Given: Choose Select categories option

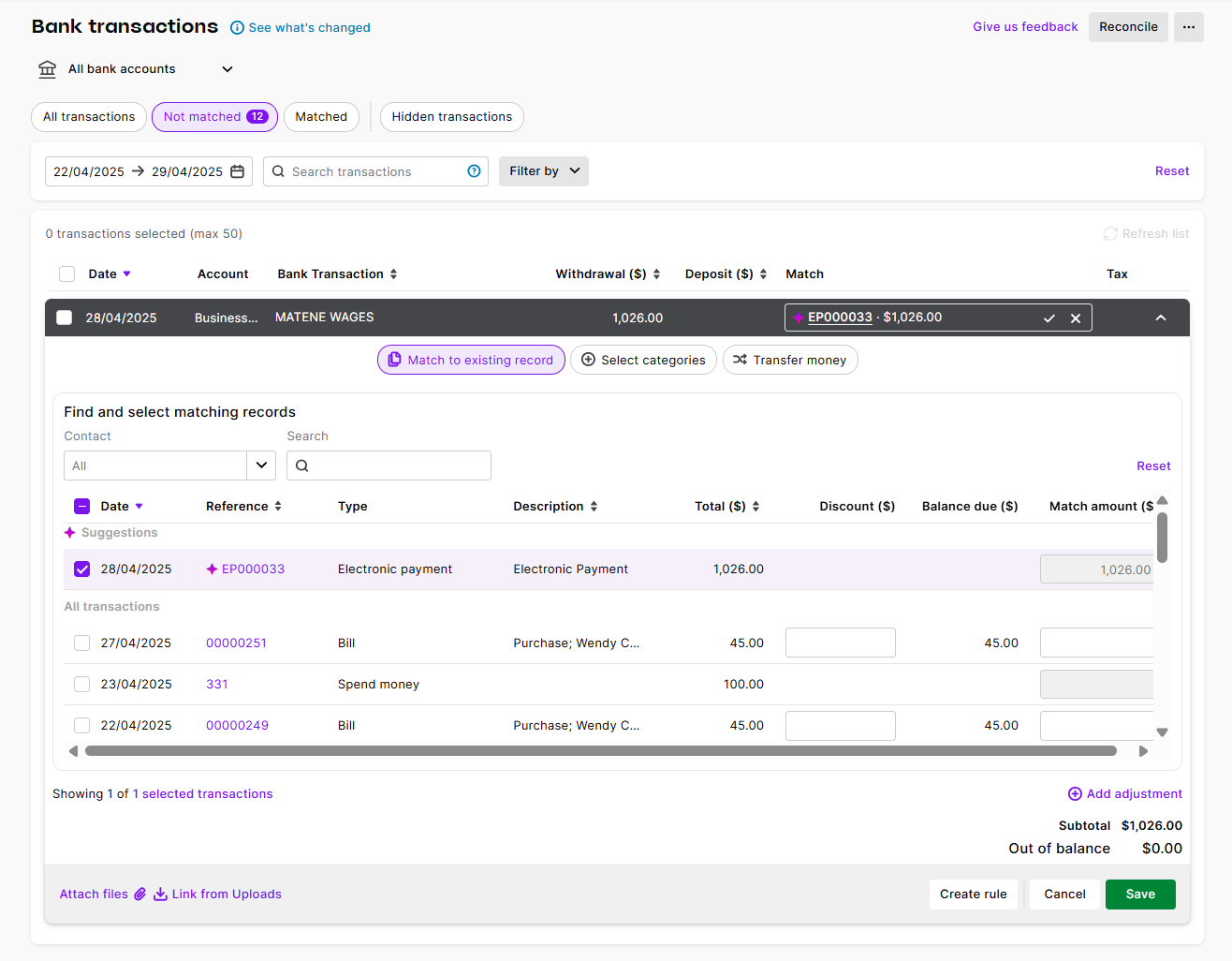Looking at the screenshot, I should click(x=643, y=361).
